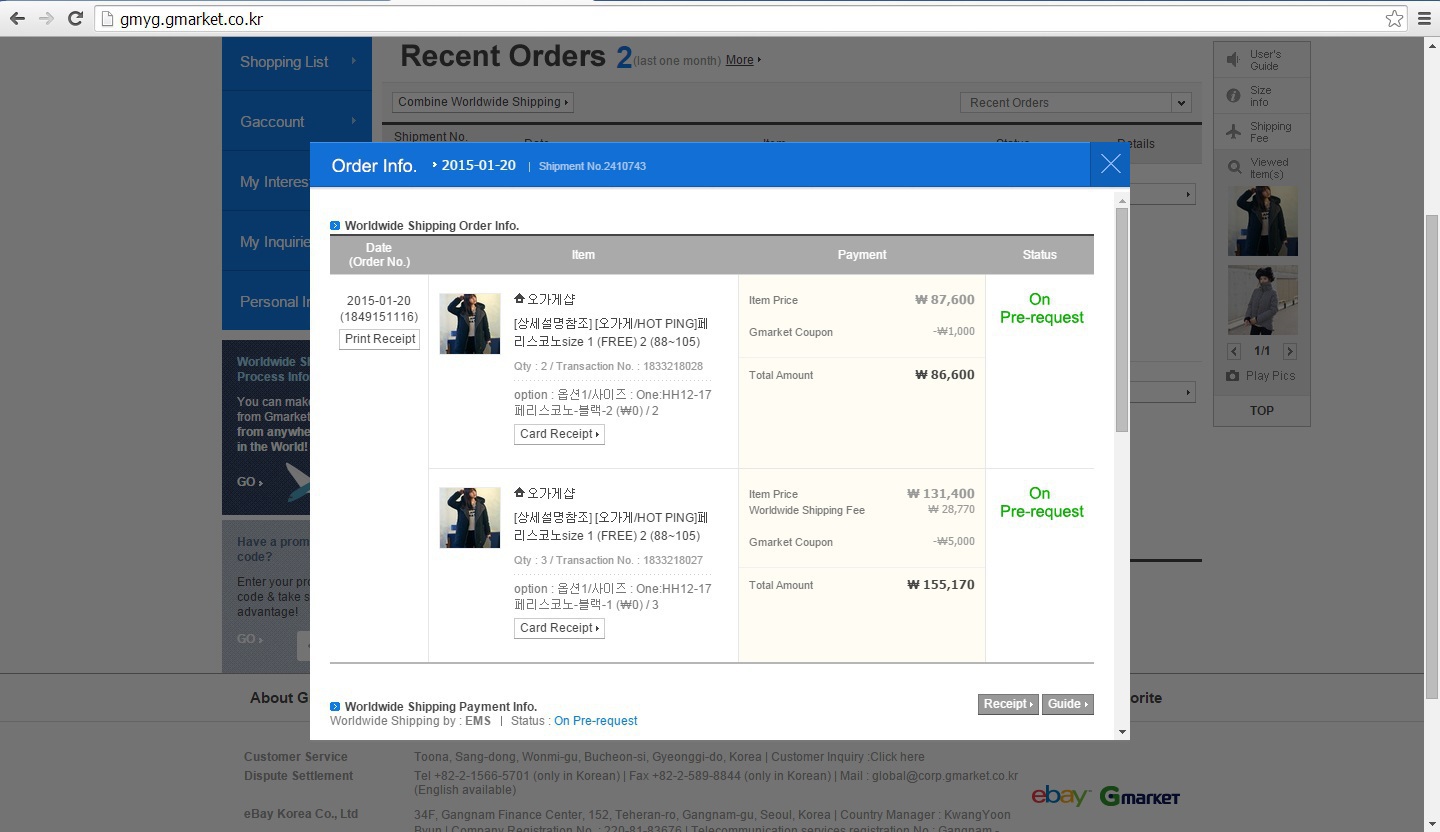Reload the page with the refresh icon
Viewport: 1440px width, 832px height.
tap(75, 18)
